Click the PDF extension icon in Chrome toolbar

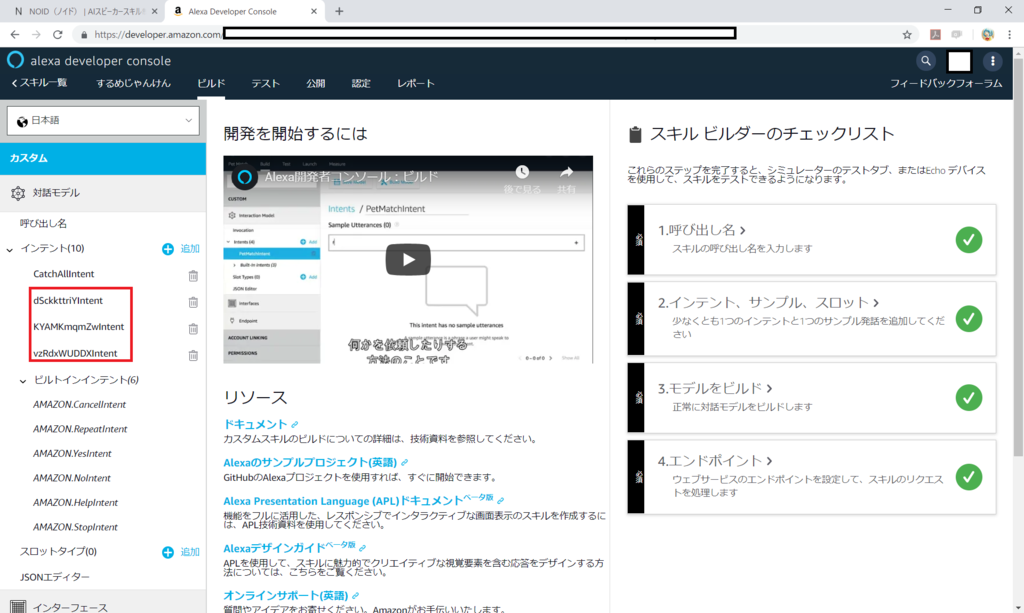tap(935, 35)
